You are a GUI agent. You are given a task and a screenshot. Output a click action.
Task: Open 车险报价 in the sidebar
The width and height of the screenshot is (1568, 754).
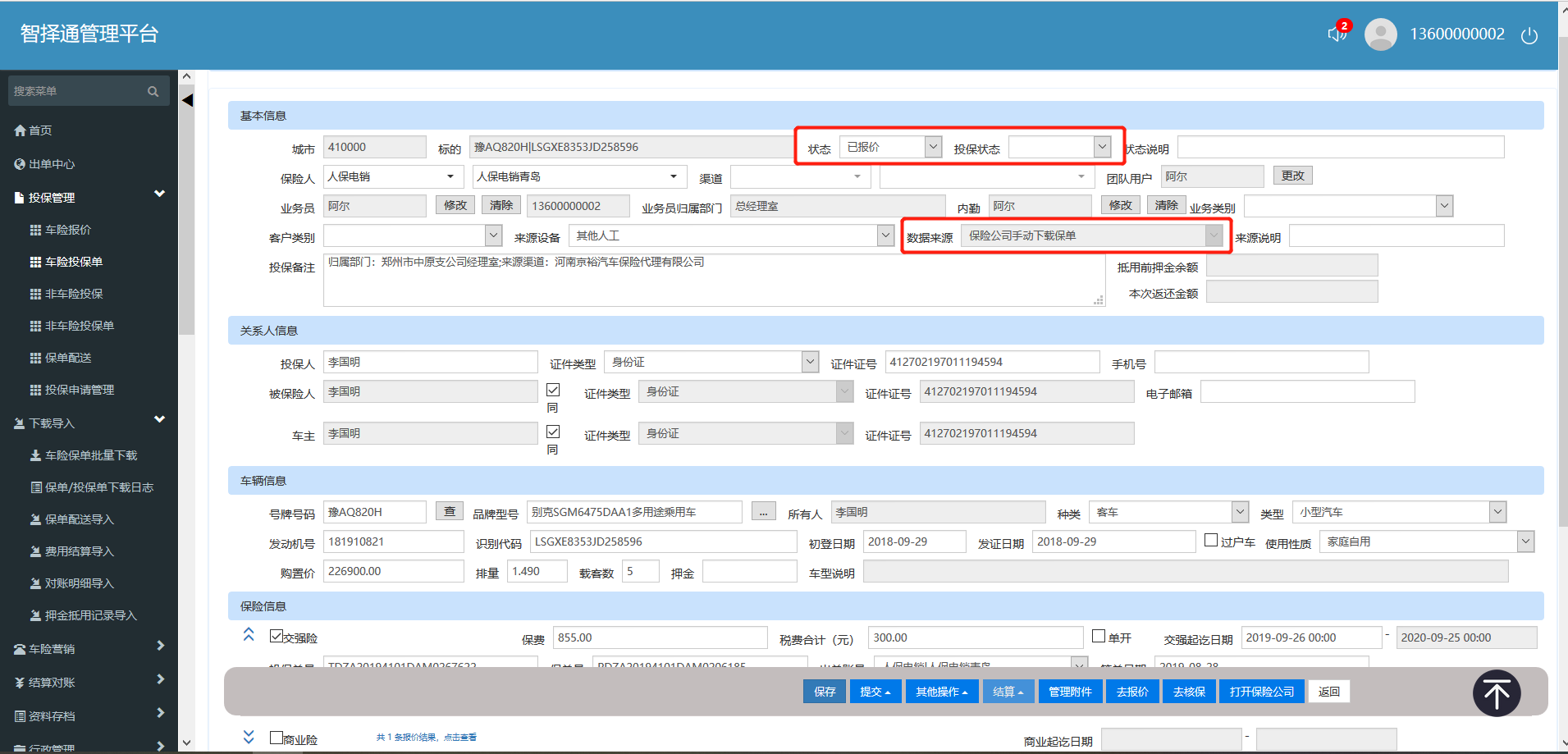(68, 230)
